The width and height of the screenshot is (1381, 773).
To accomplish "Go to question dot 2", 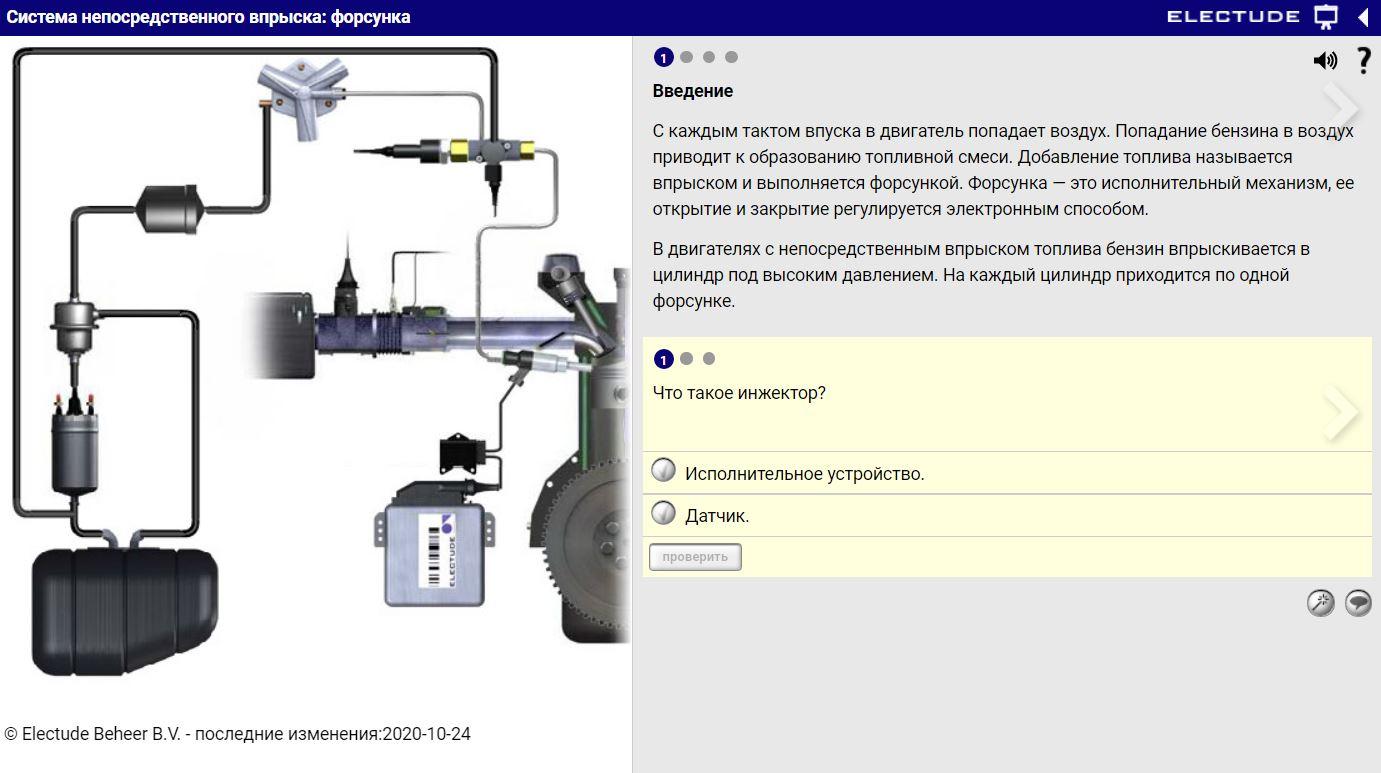I will (686, 358).
